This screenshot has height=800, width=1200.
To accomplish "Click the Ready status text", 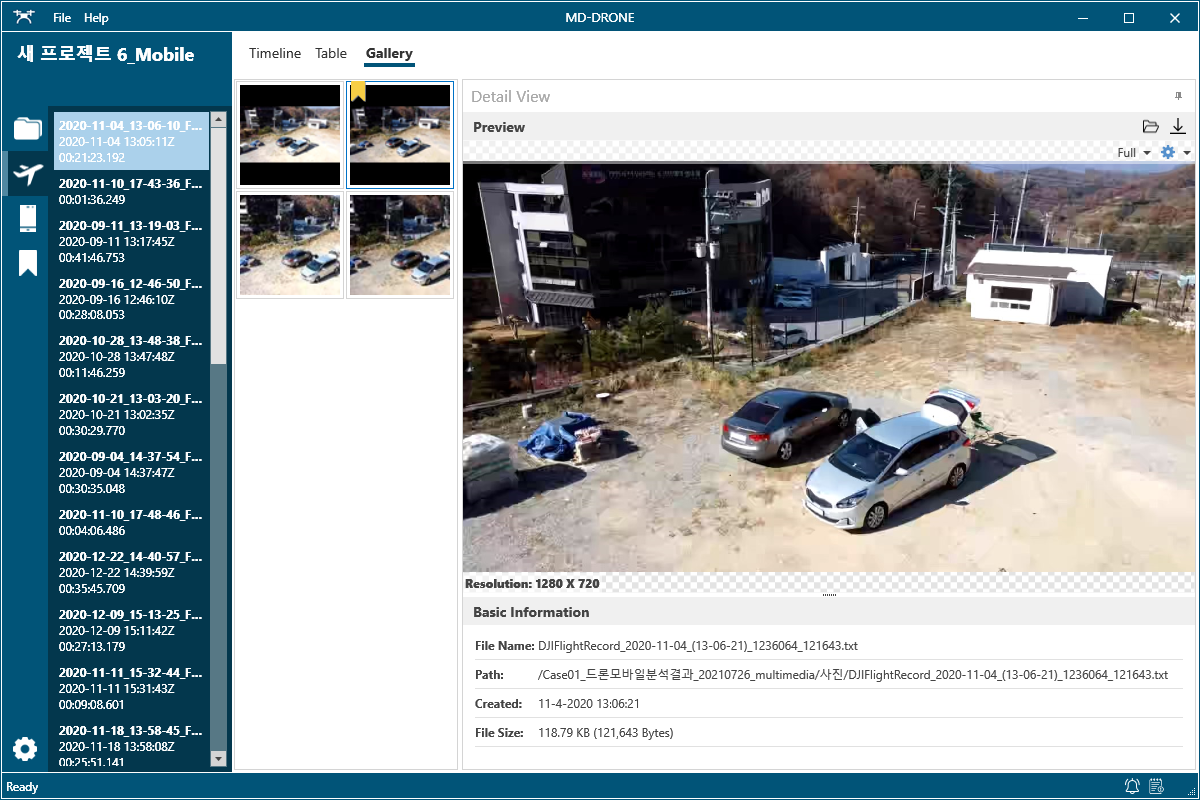I will click(22, 787).
